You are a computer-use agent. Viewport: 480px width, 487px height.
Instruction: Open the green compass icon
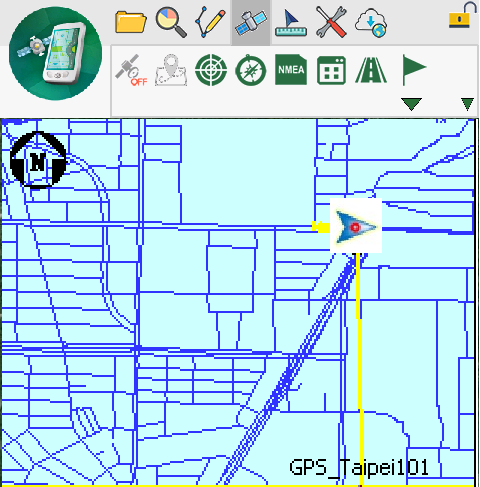tap(251, 70)
